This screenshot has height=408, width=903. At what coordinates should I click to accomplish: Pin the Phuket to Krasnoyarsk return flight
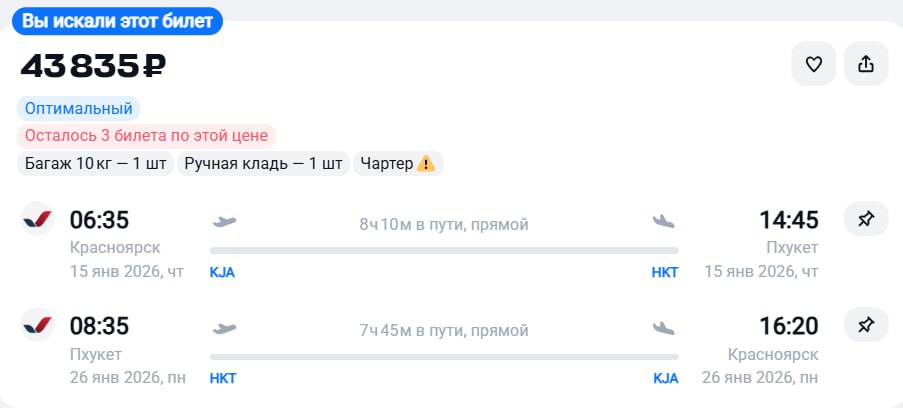(x=866, y=325)
